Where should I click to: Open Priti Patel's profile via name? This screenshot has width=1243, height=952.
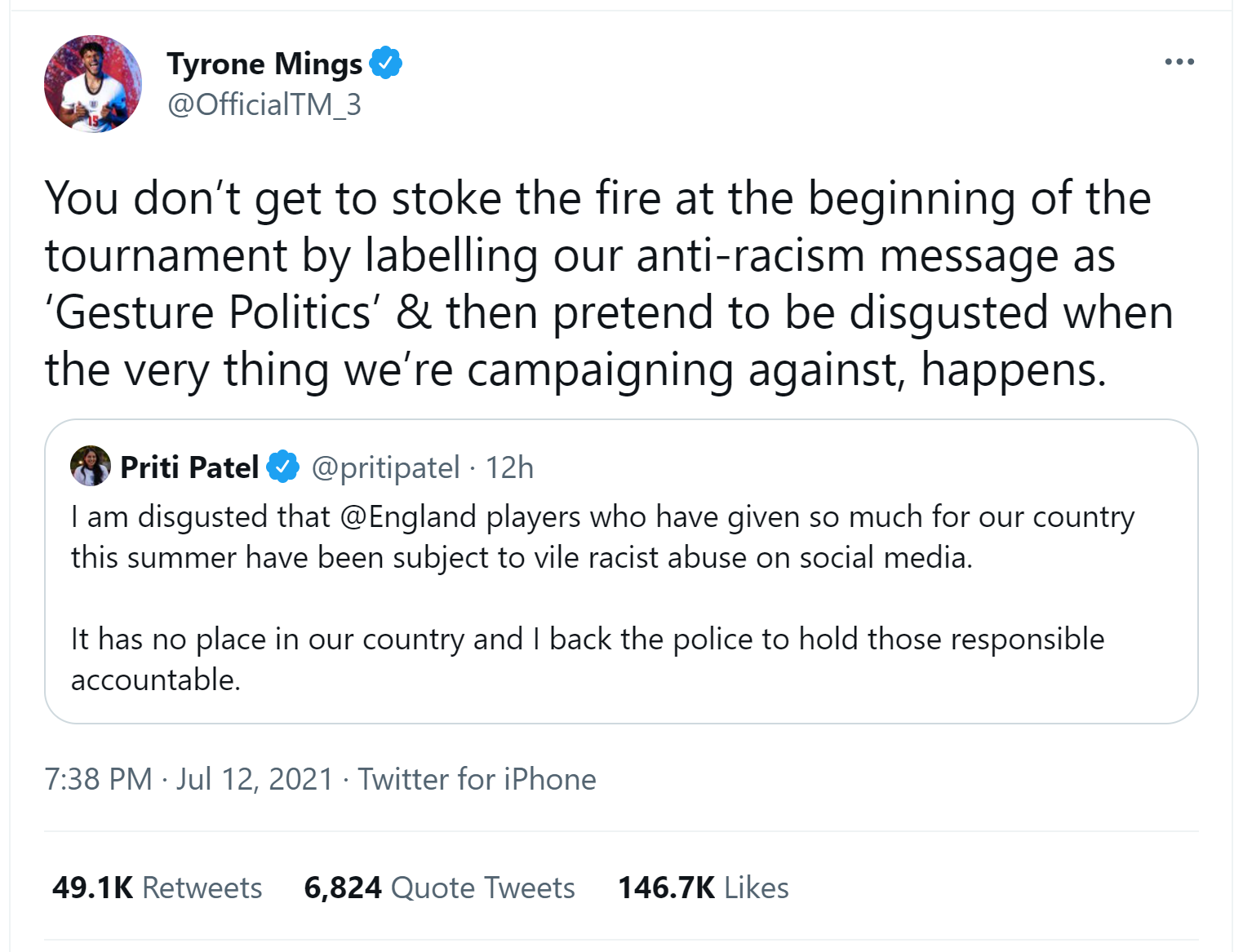click(x=189, y=467)
